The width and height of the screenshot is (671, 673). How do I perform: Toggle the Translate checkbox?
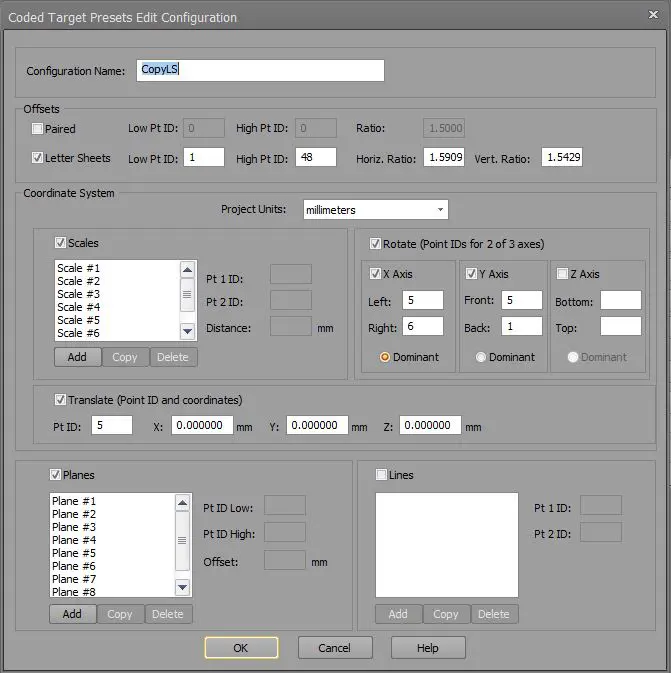(61, 400)
